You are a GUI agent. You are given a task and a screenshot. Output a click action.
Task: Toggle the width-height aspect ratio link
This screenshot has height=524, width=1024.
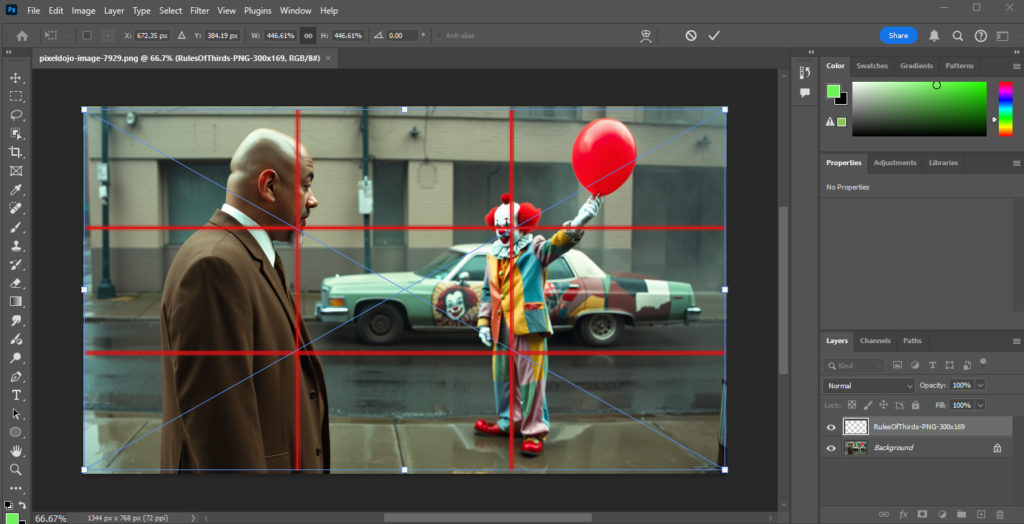tap(308, 35)
